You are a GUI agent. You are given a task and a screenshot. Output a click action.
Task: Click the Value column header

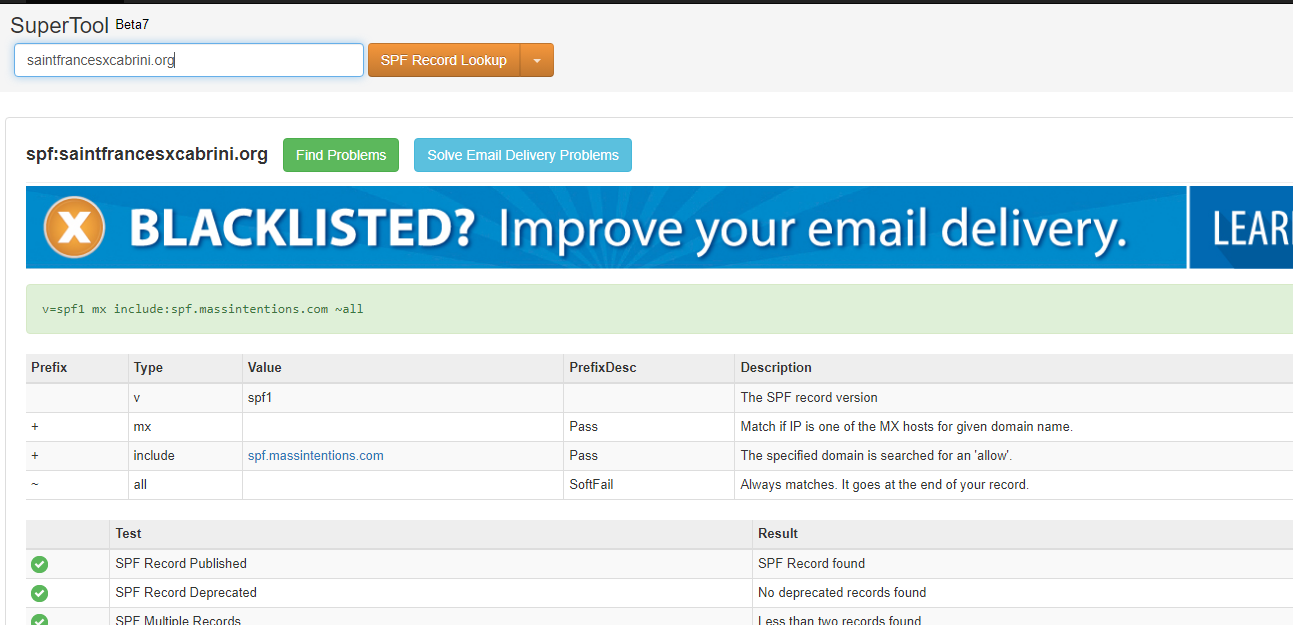(x=265, y=368)
